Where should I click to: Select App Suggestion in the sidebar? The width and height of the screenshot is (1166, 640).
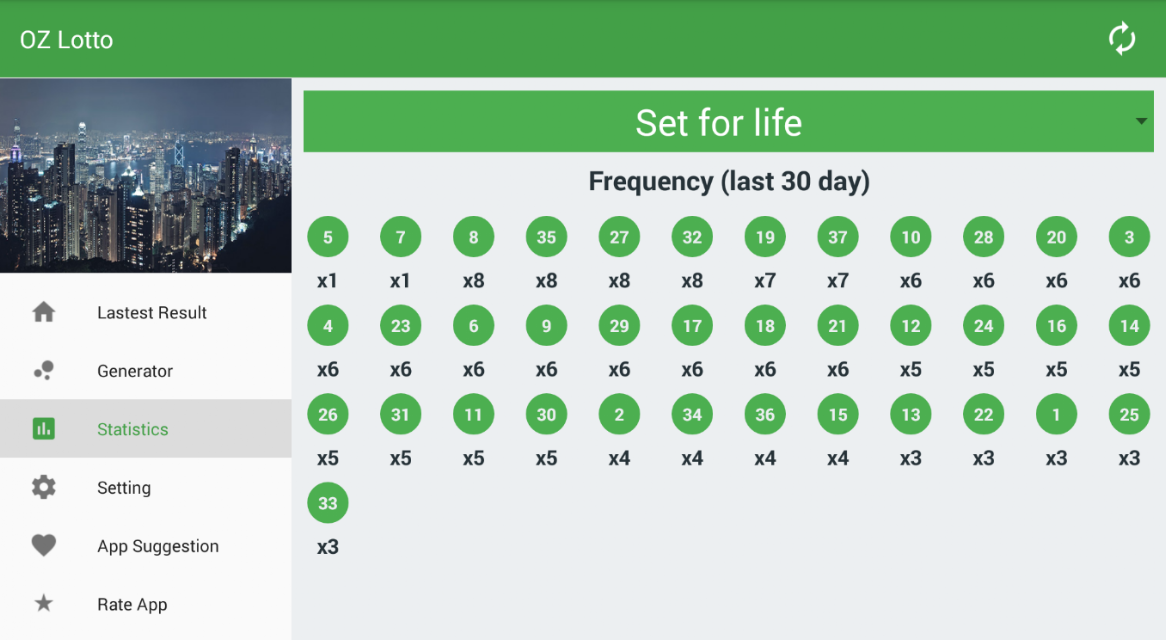146,546
